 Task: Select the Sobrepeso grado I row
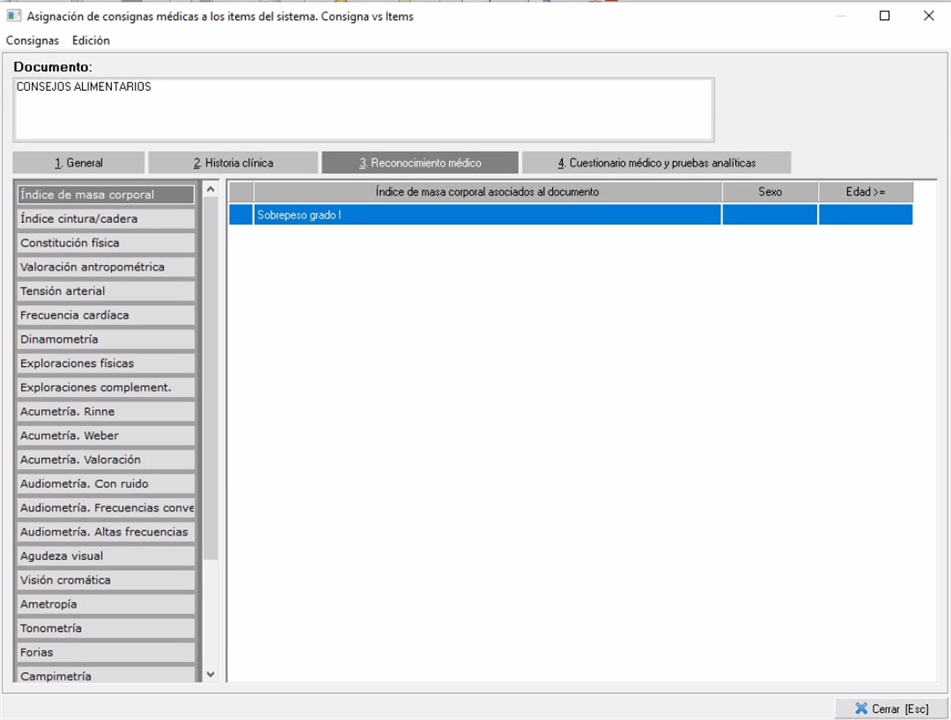point(487,215)
